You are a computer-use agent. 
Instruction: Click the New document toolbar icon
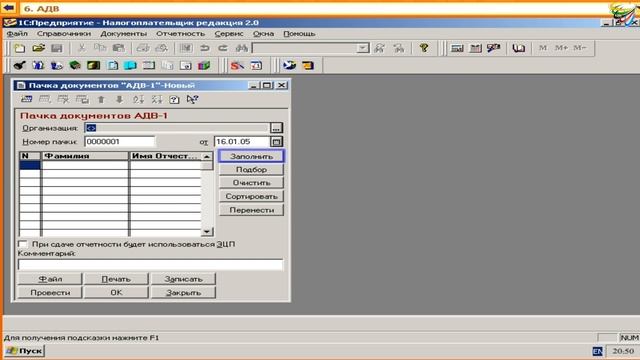(20, 48)
